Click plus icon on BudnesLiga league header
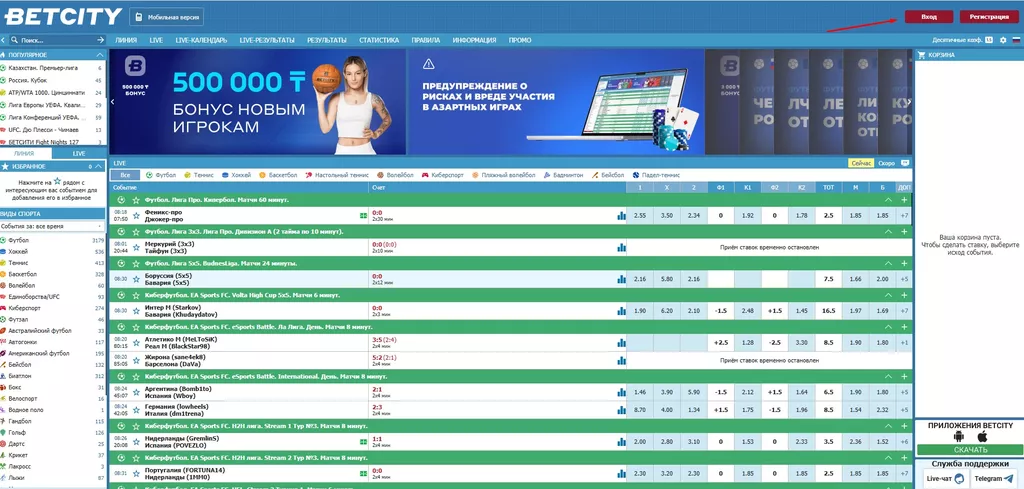 coord(904,263)
